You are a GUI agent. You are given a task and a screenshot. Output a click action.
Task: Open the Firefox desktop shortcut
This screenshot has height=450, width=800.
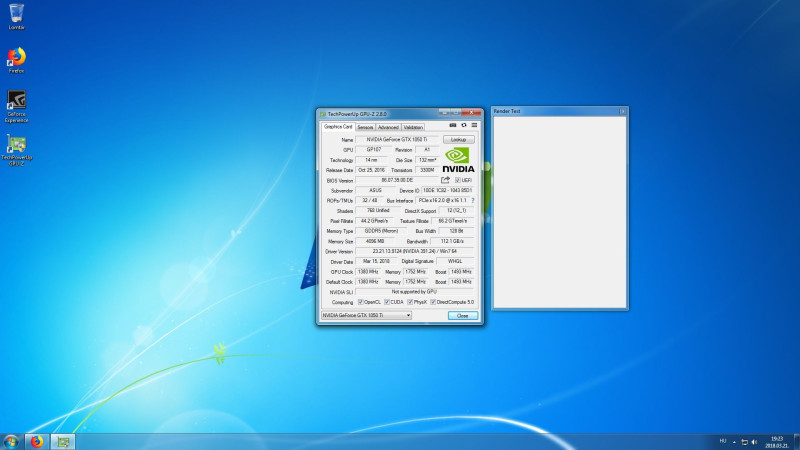(16, 60)
